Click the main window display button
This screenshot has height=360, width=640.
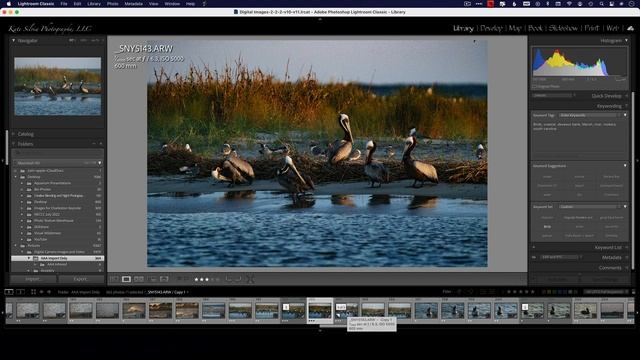[x=9, y=292]
